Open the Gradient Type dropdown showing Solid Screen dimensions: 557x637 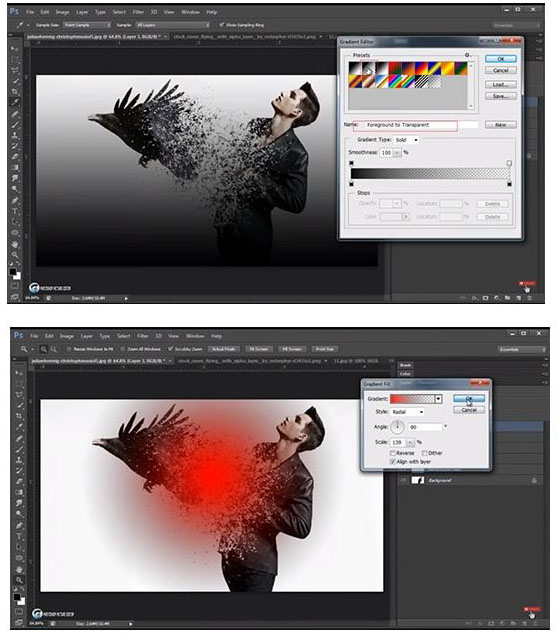(x=406, y=140)
